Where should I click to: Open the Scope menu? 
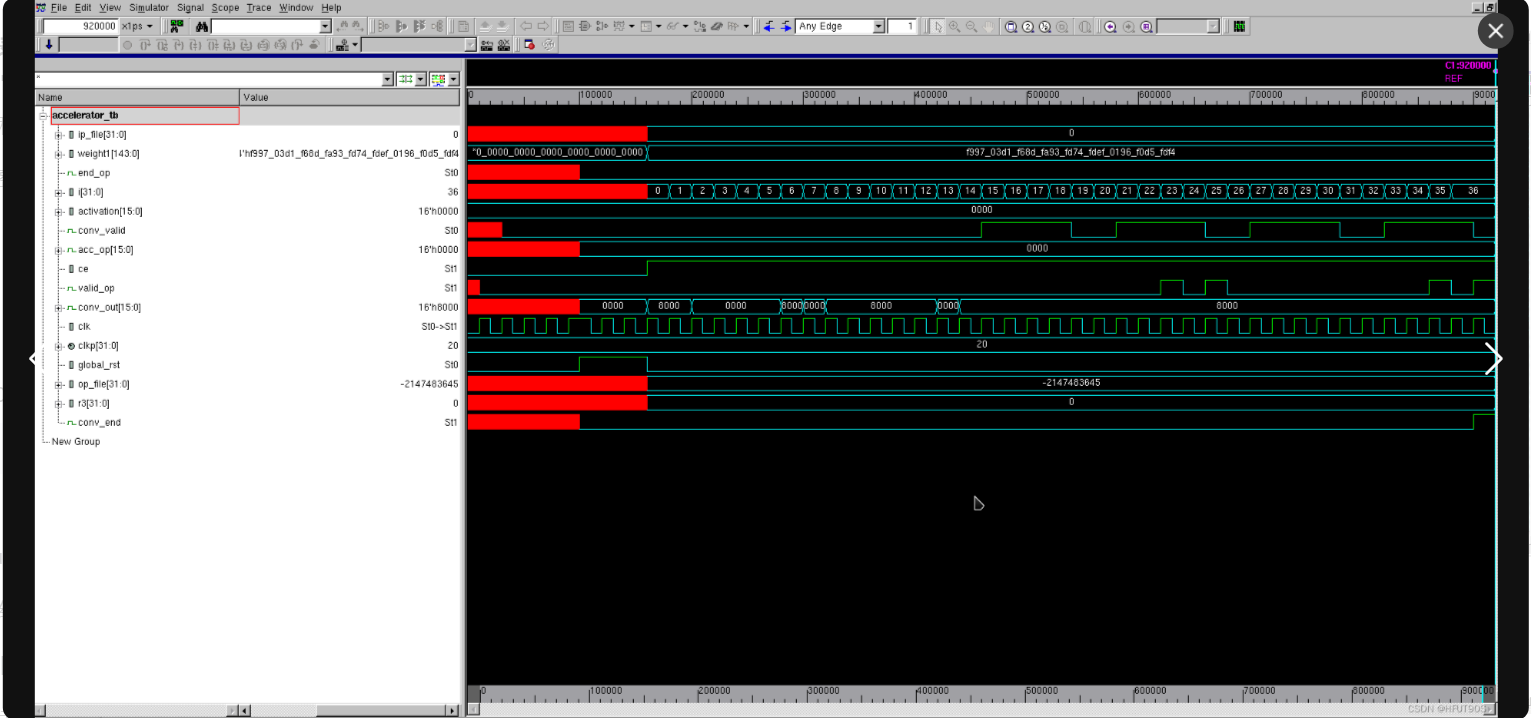pyautogui.click(x=225, y=8)
